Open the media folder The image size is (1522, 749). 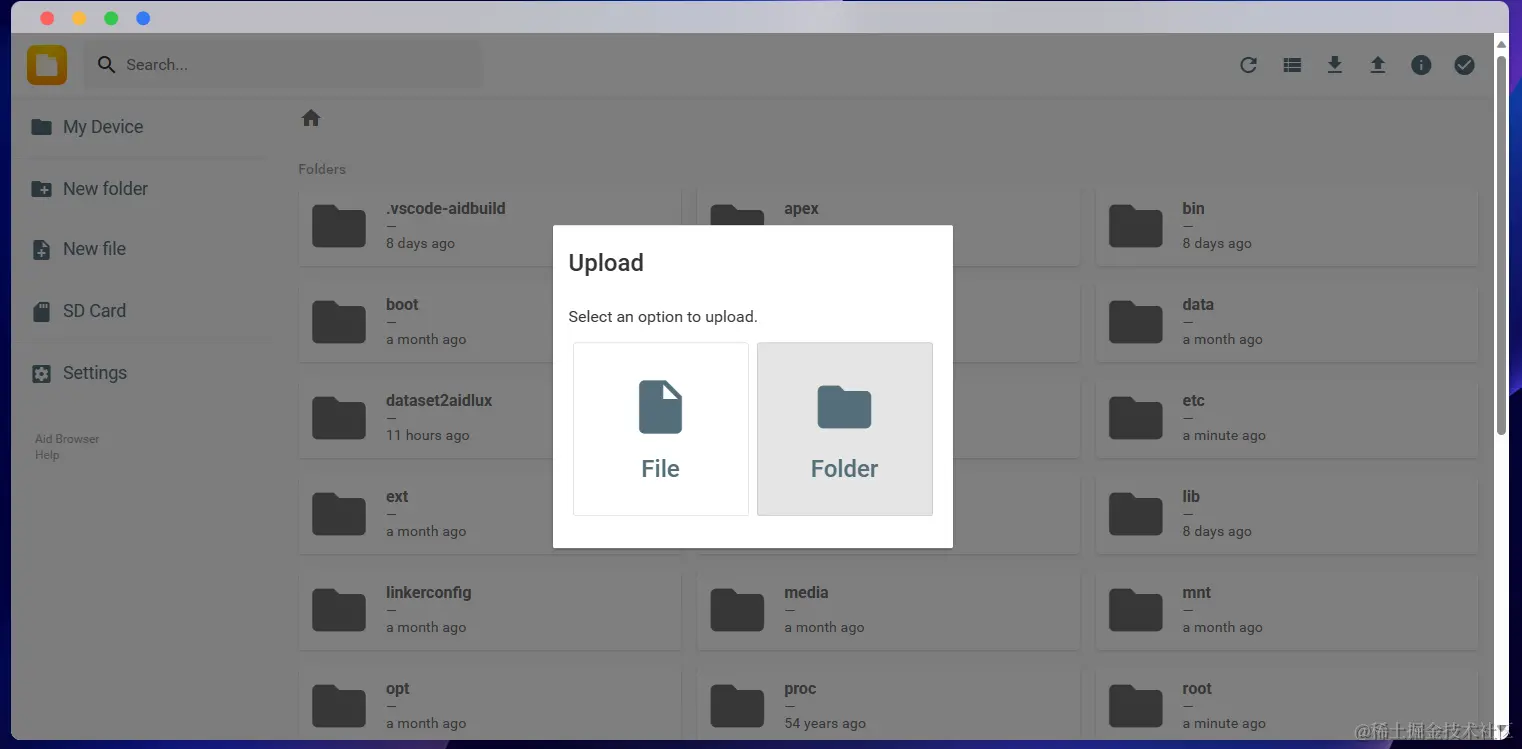888,610
